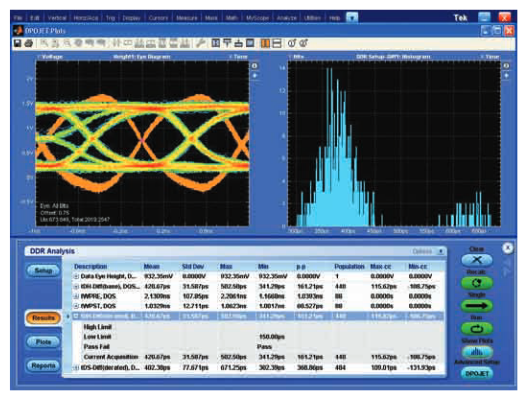Click the plus icon beside the histogram plot
The width and height of the screenshot is (528, 397).
[506, 76]
